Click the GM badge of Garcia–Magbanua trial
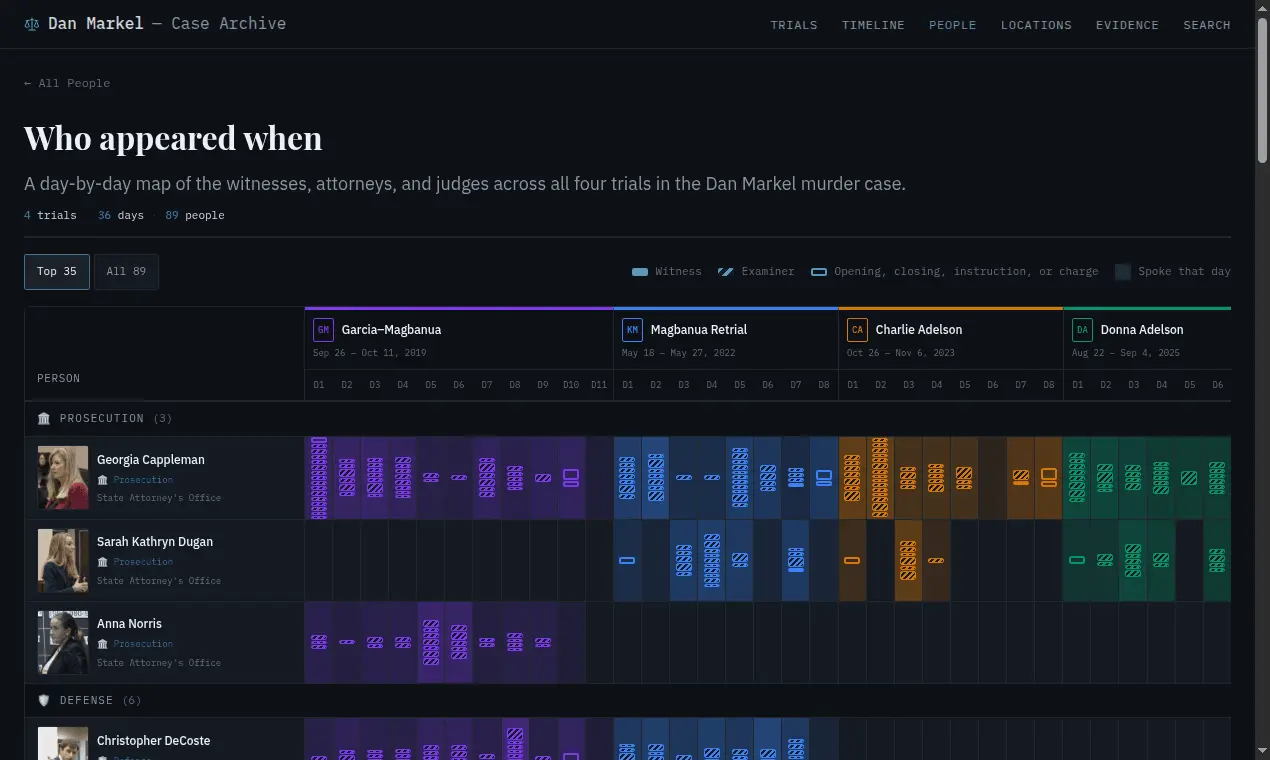 pos(323,330)
